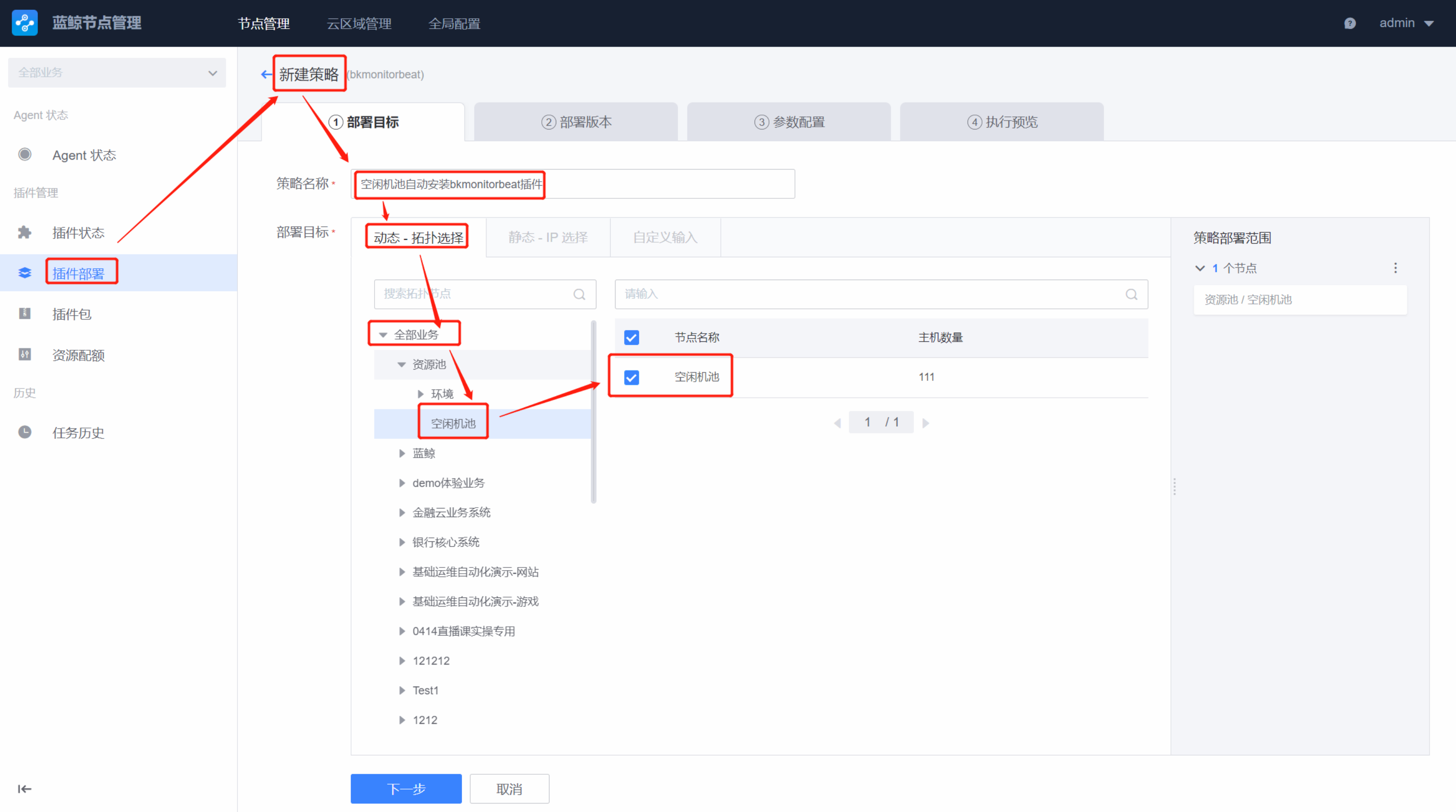Click the back arrow beside 新建策略
The height and width of the screenshot is (812, 1456).
click(266, 74)
